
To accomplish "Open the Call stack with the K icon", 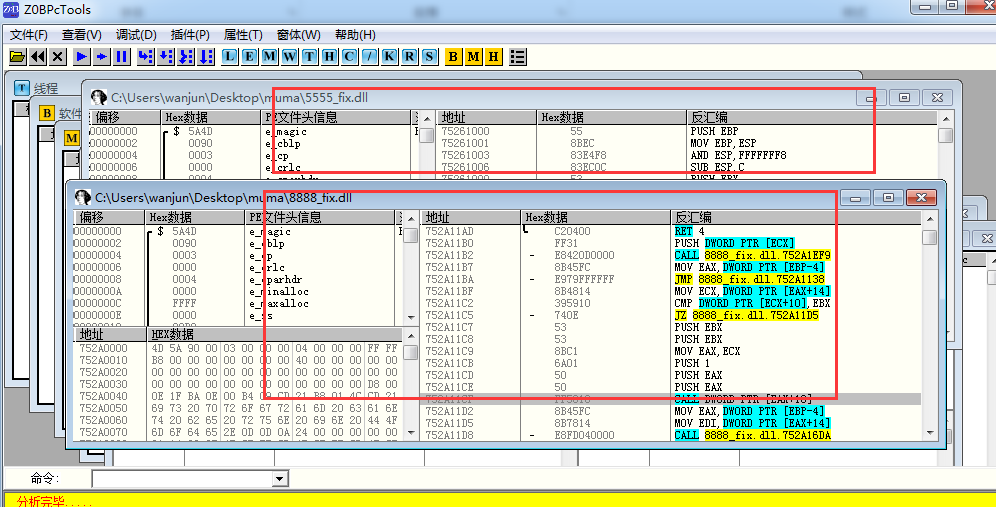I will (389, 57).
